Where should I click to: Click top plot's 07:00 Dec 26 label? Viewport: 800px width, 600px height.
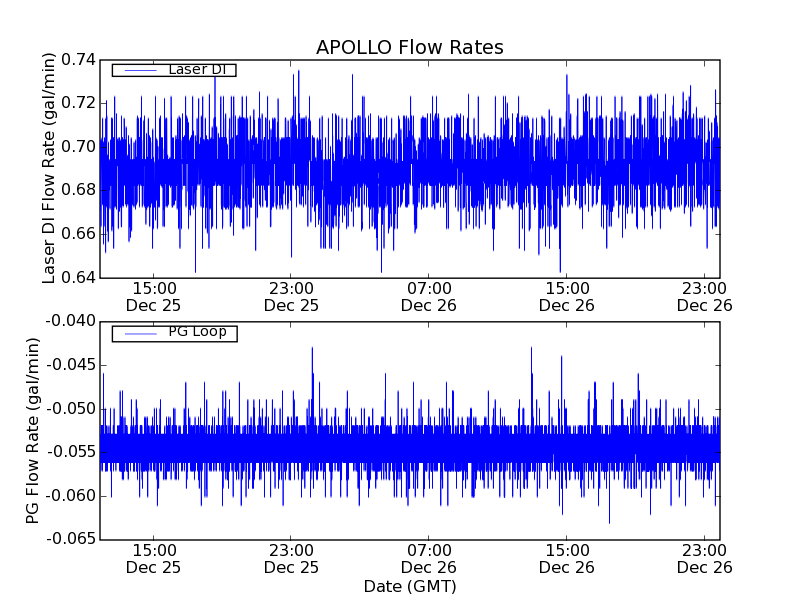429,297
